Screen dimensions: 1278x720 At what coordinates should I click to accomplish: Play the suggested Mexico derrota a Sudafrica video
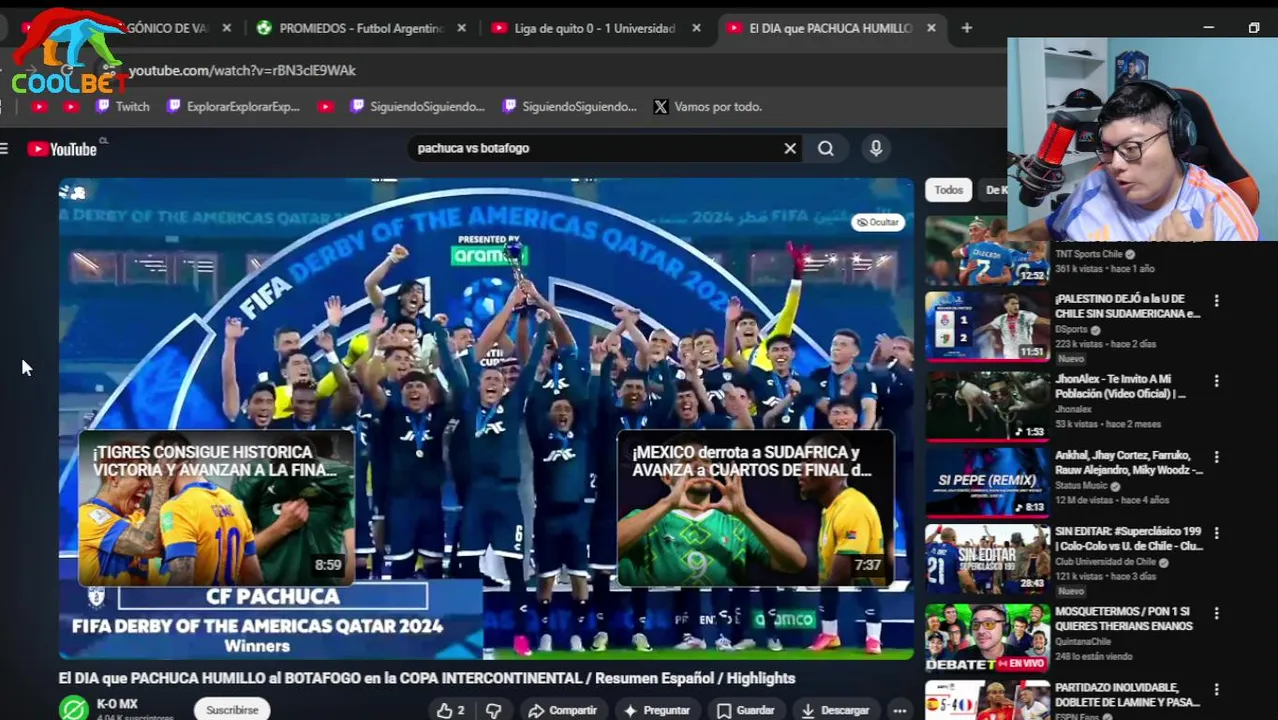point(755,508)
